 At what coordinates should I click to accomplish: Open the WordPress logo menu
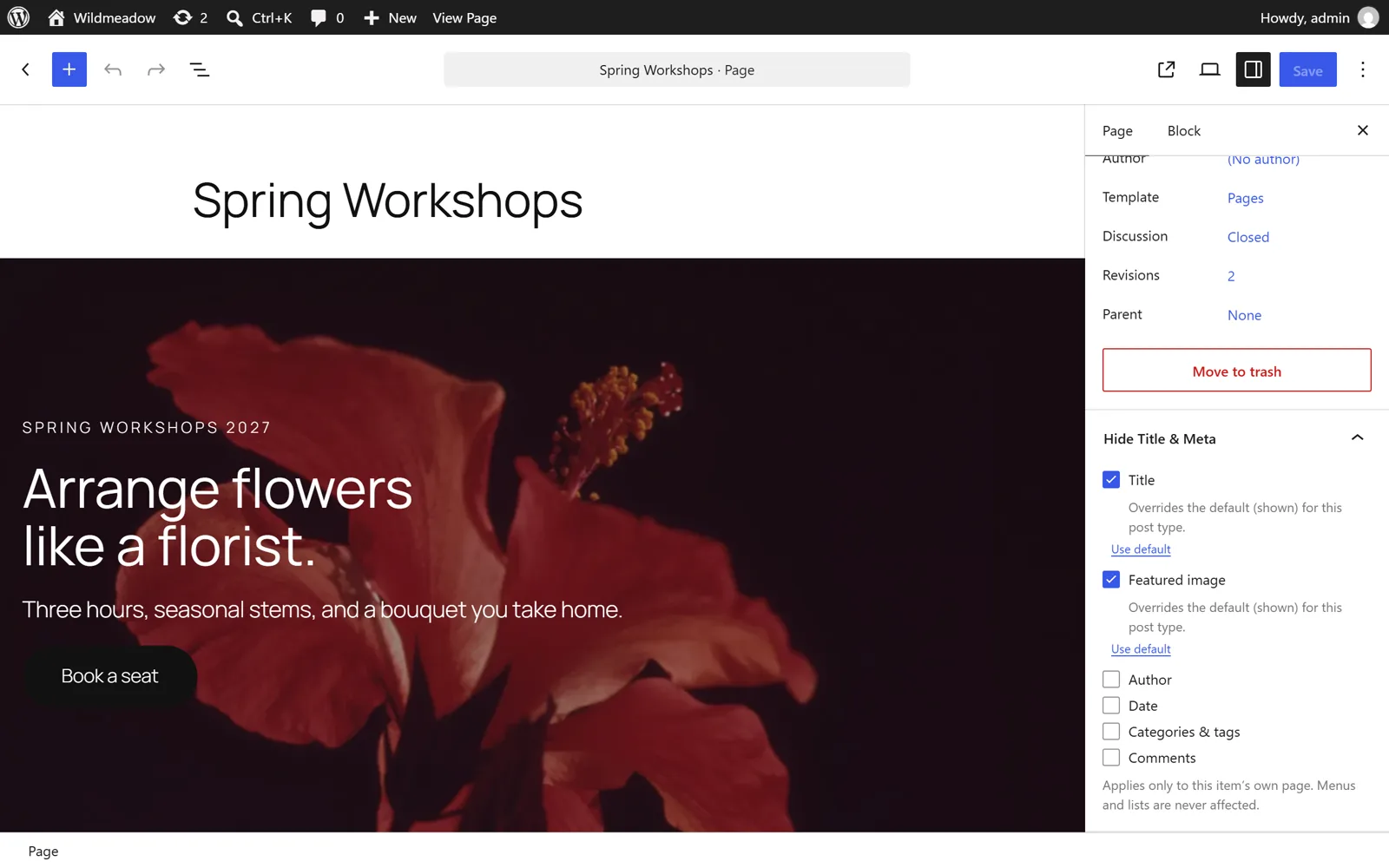18,17
